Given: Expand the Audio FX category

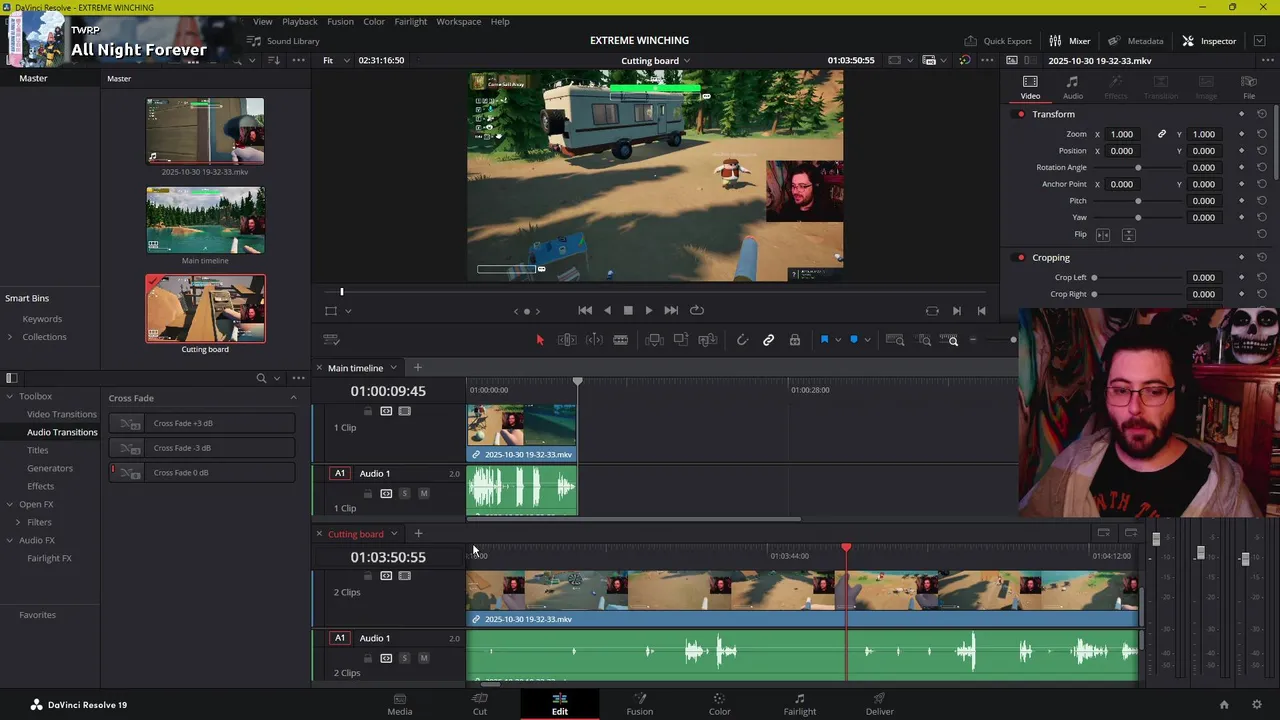Looking at the screenshot, I should pyautogui.click(x=10, y=540).
